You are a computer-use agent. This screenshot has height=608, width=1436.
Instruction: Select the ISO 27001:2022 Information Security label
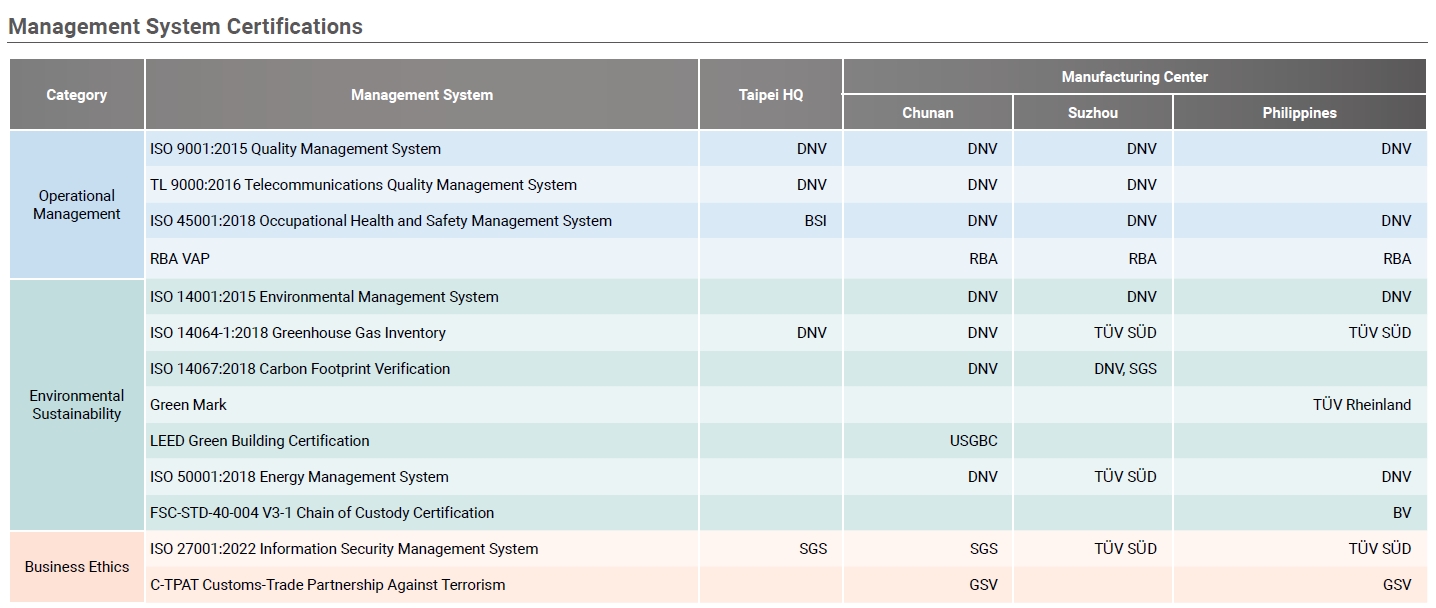click(x=344, y=549)
